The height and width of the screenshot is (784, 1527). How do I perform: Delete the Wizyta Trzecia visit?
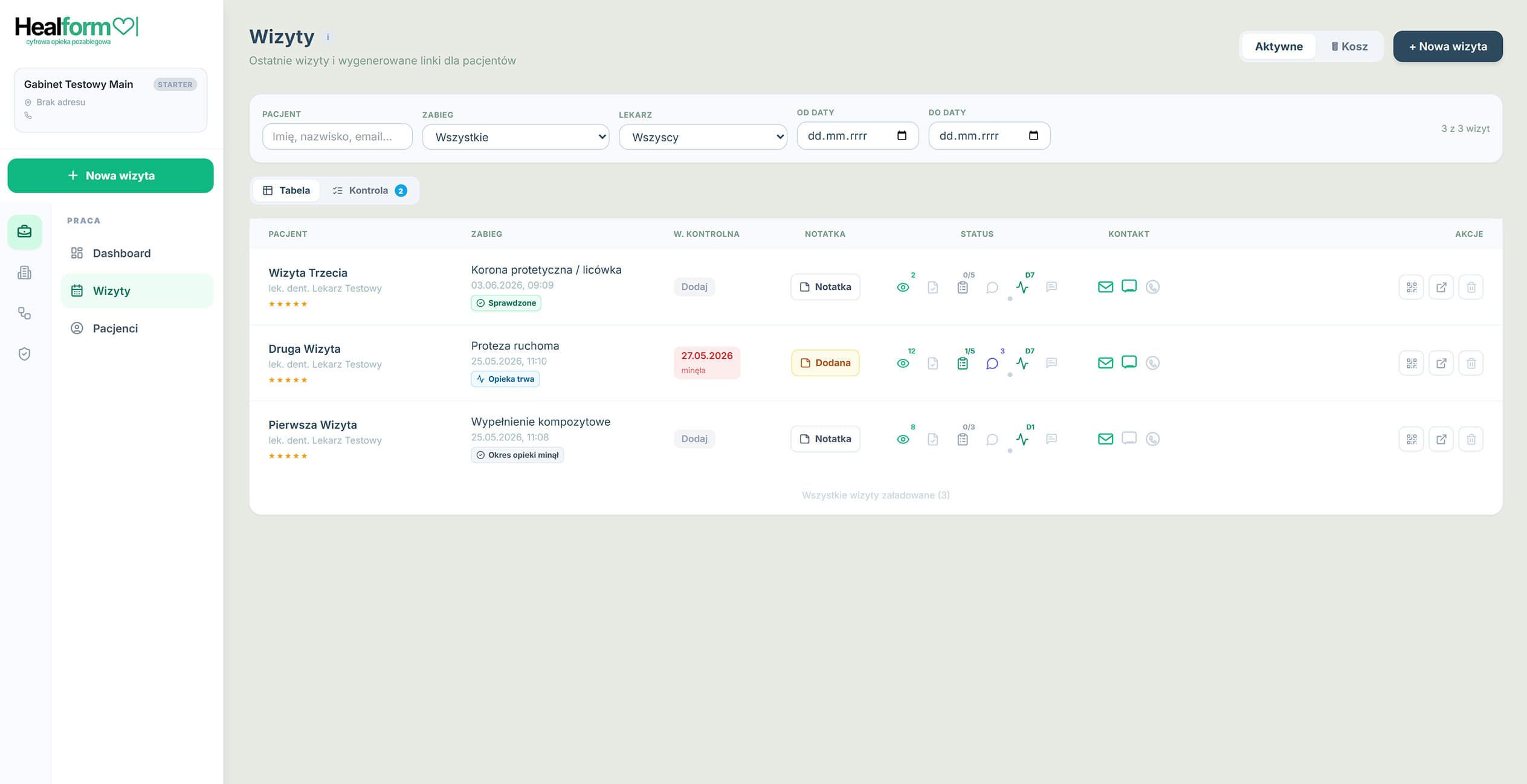pos(1471,287)
